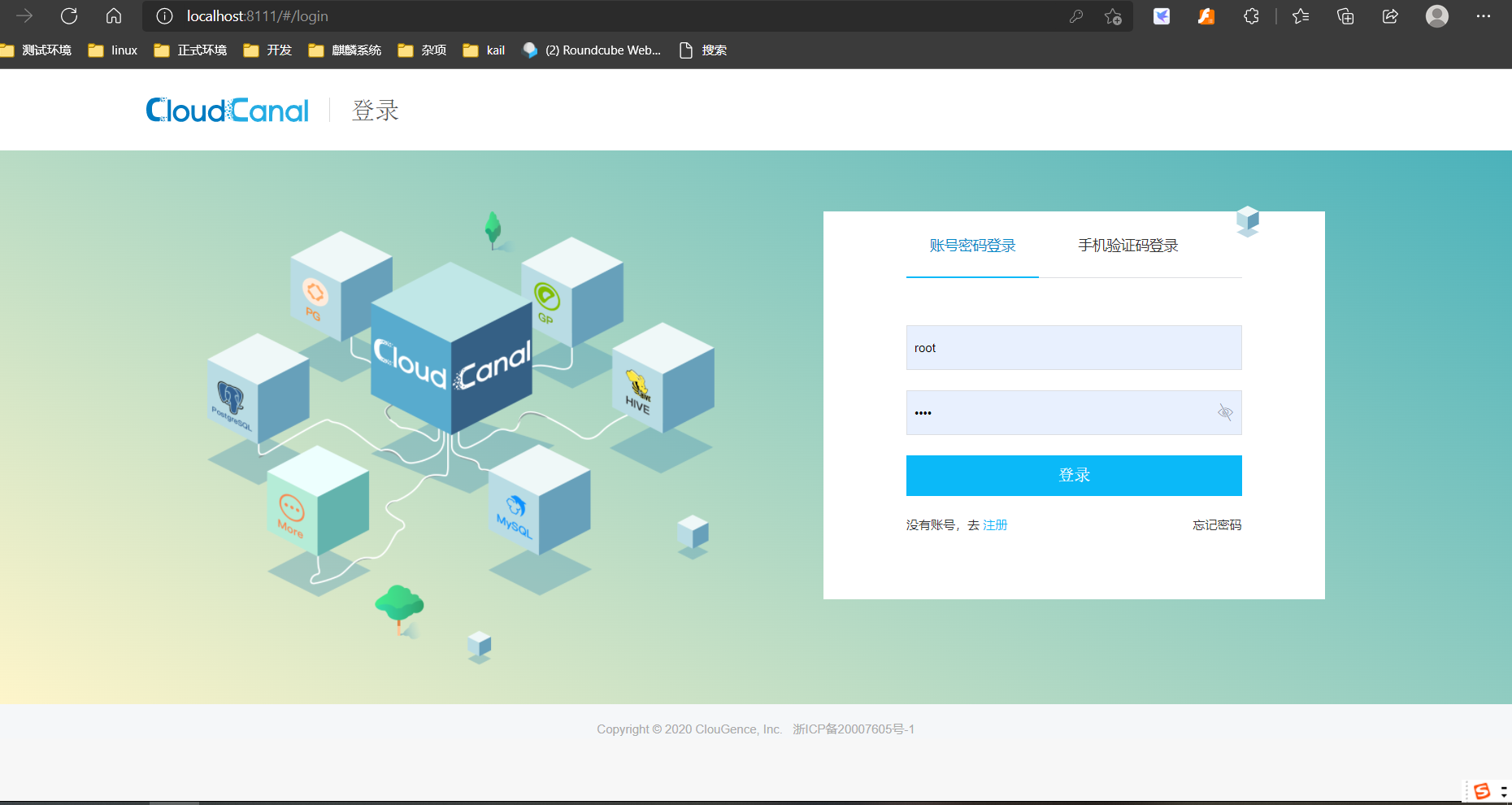
Task: Click the CloudCanal logo in the header
Action: pyautogui.click(x=228, y=110)
